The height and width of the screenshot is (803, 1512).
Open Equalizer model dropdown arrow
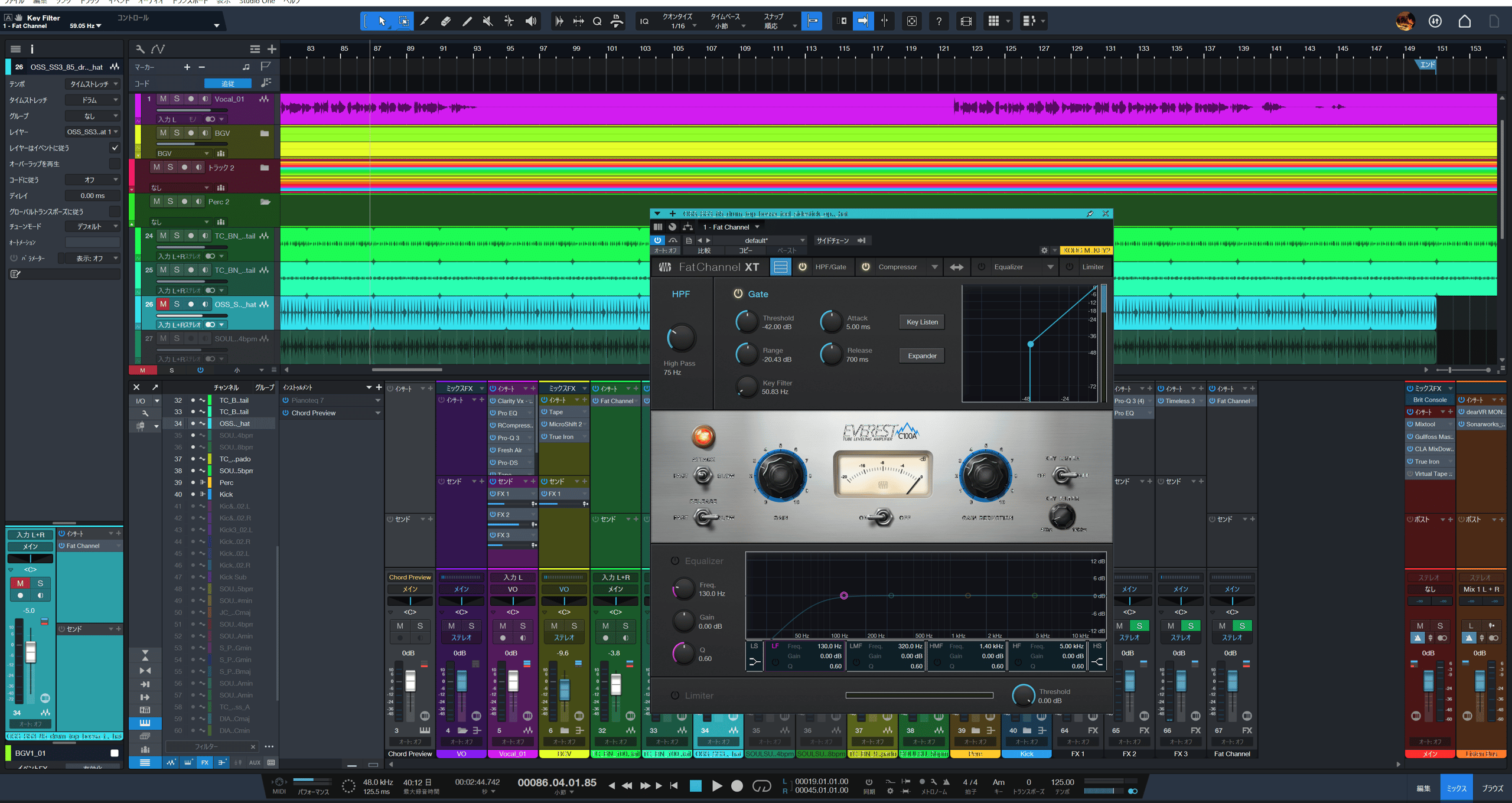1050,267
